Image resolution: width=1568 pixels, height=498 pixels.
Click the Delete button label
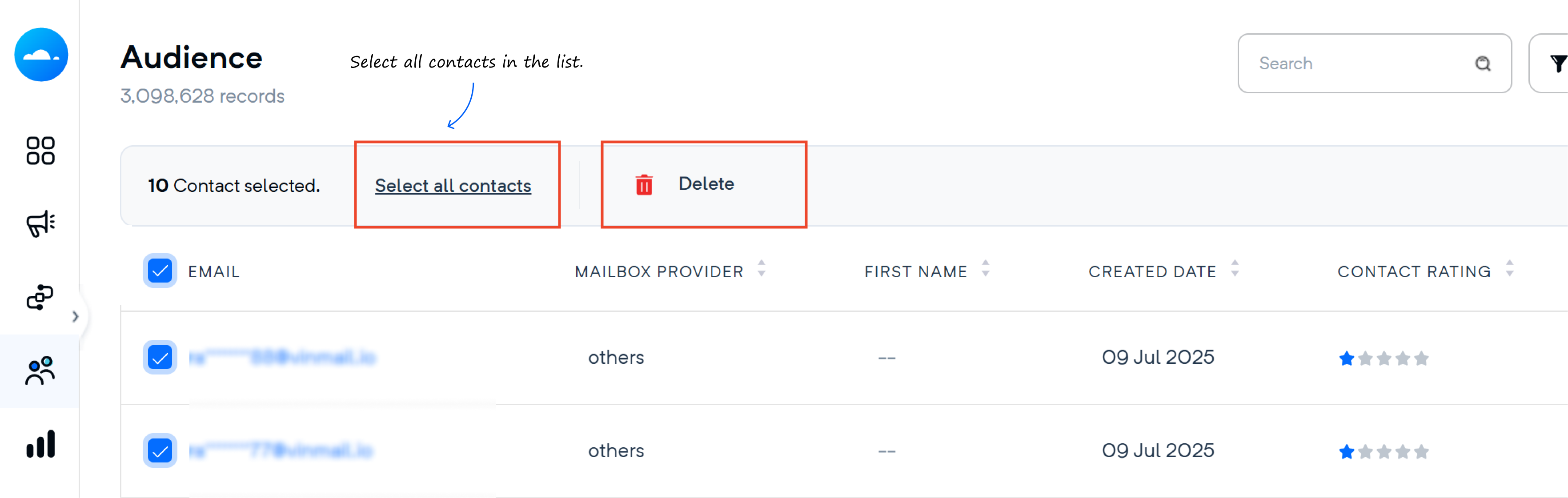[x=706, y=183]
